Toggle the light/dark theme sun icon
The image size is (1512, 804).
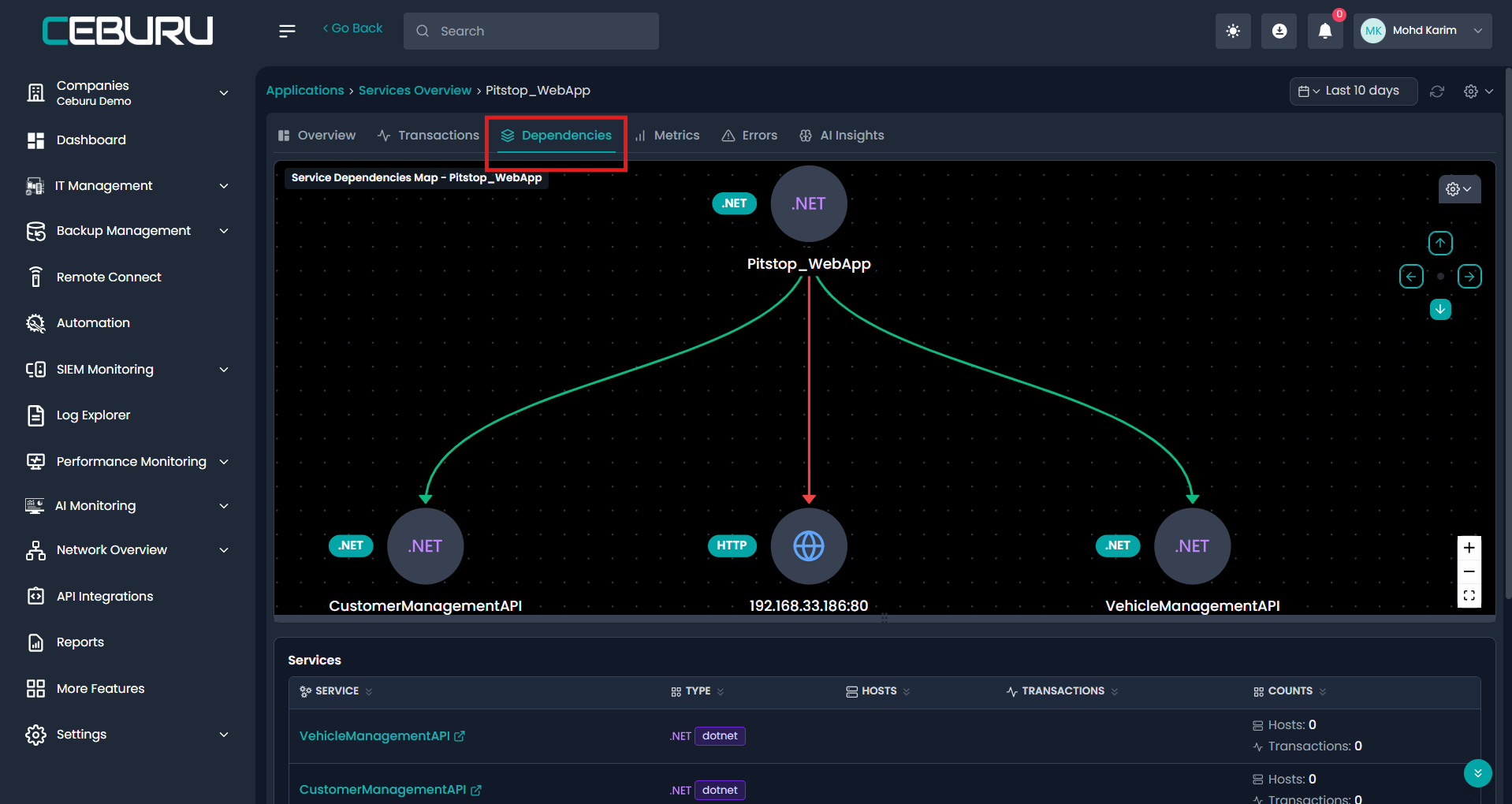pyautogui.click(x=1233, y=31)
